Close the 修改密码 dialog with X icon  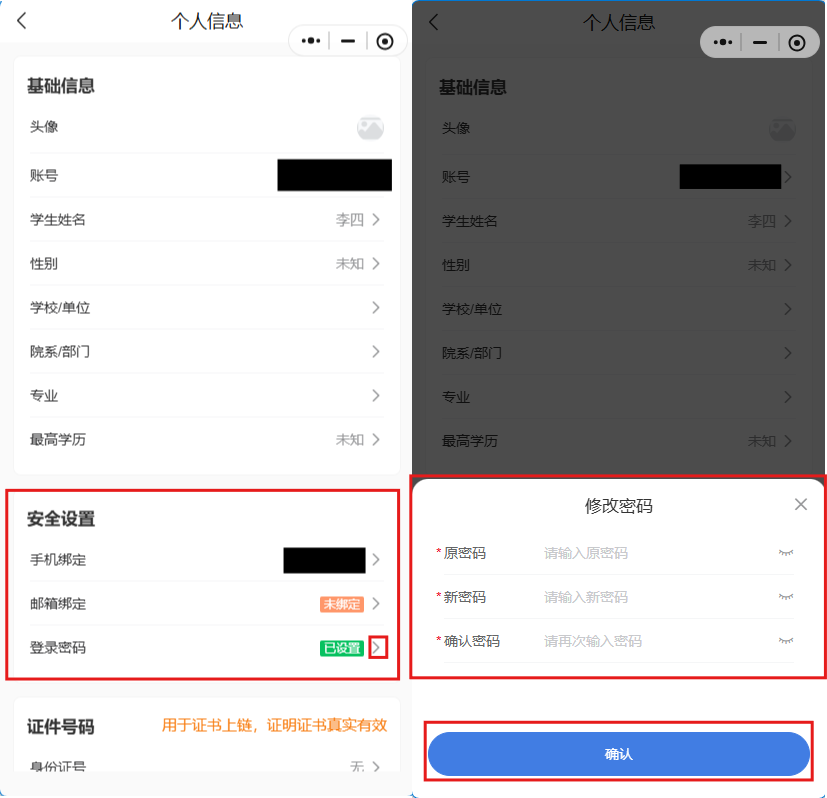tap(801, 505)
